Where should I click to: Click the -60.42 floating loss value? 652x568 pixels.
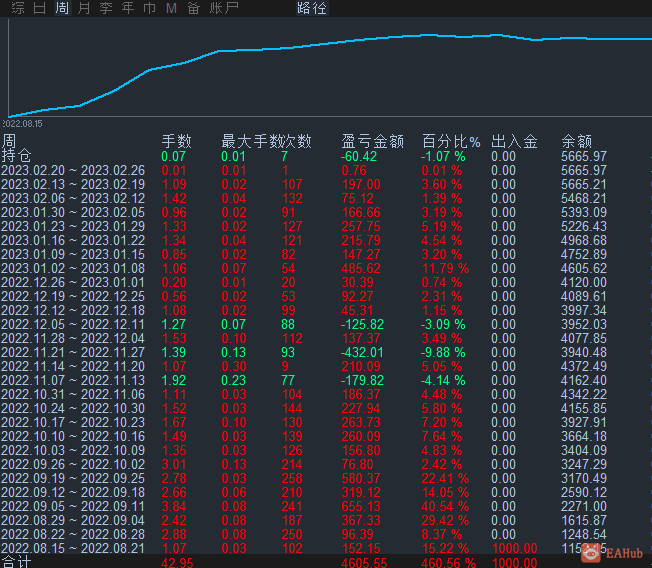[359, 156]
